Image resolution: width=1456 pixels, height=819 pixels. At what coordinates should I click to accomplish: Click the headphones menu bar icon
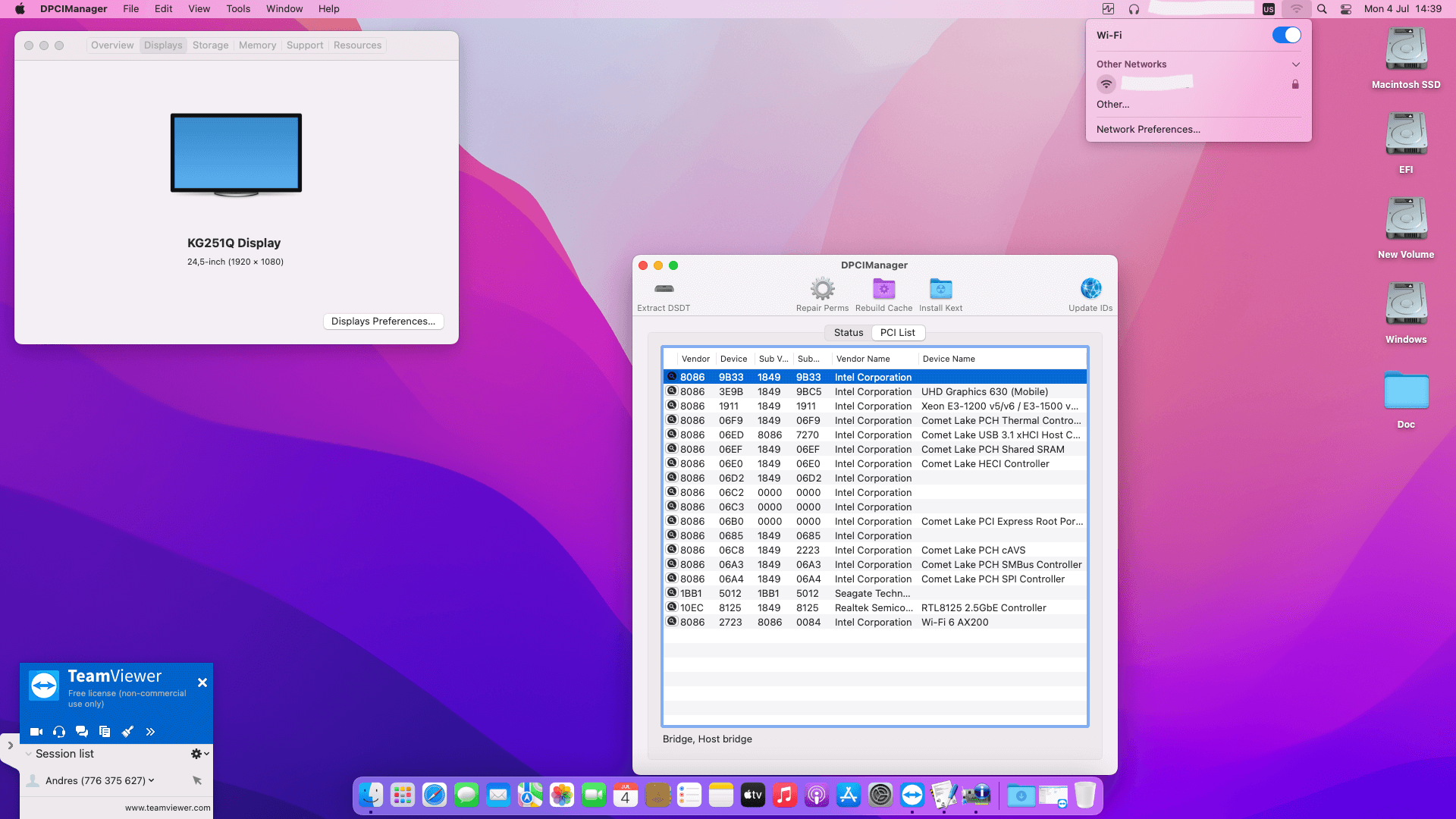click(1134, 9)
